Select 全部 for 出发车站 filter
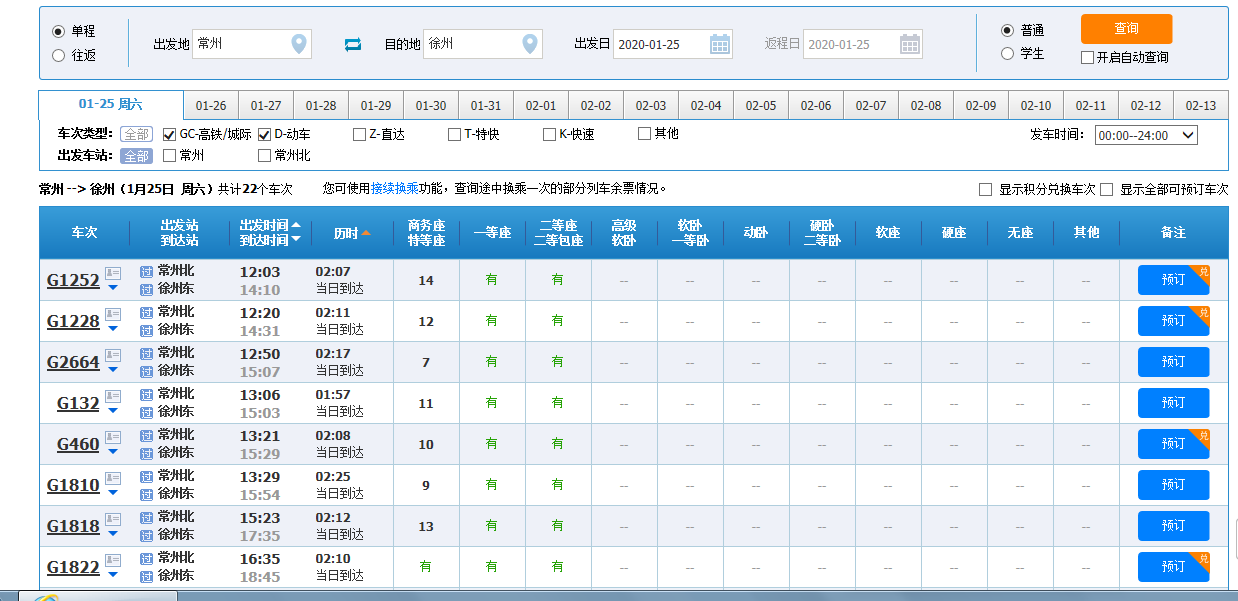This screenshot has height=601, width=1238. click(x=136, y=156)
